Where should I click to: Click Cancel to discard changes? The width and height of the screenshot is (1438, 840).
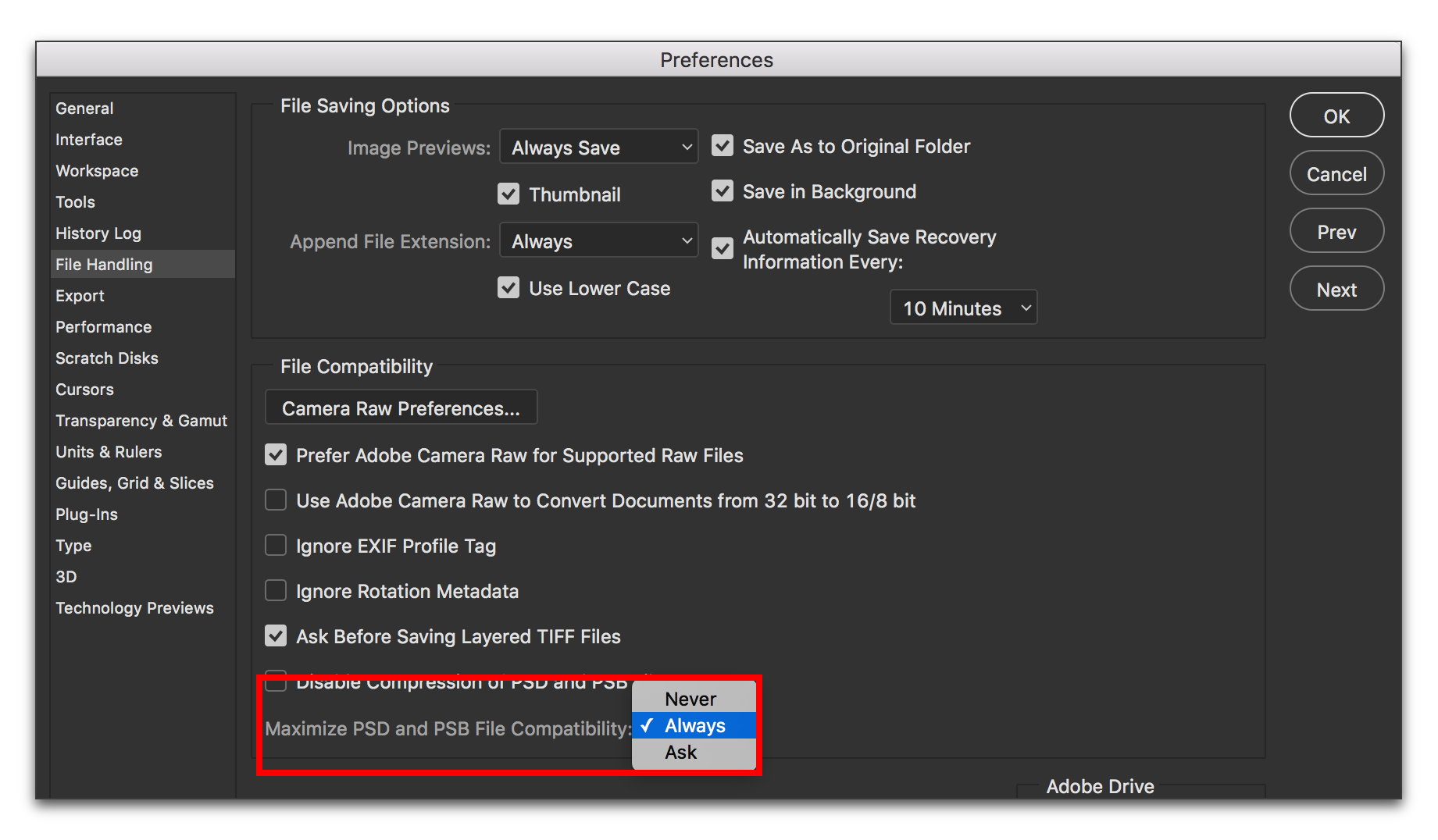click(1336, 173)
